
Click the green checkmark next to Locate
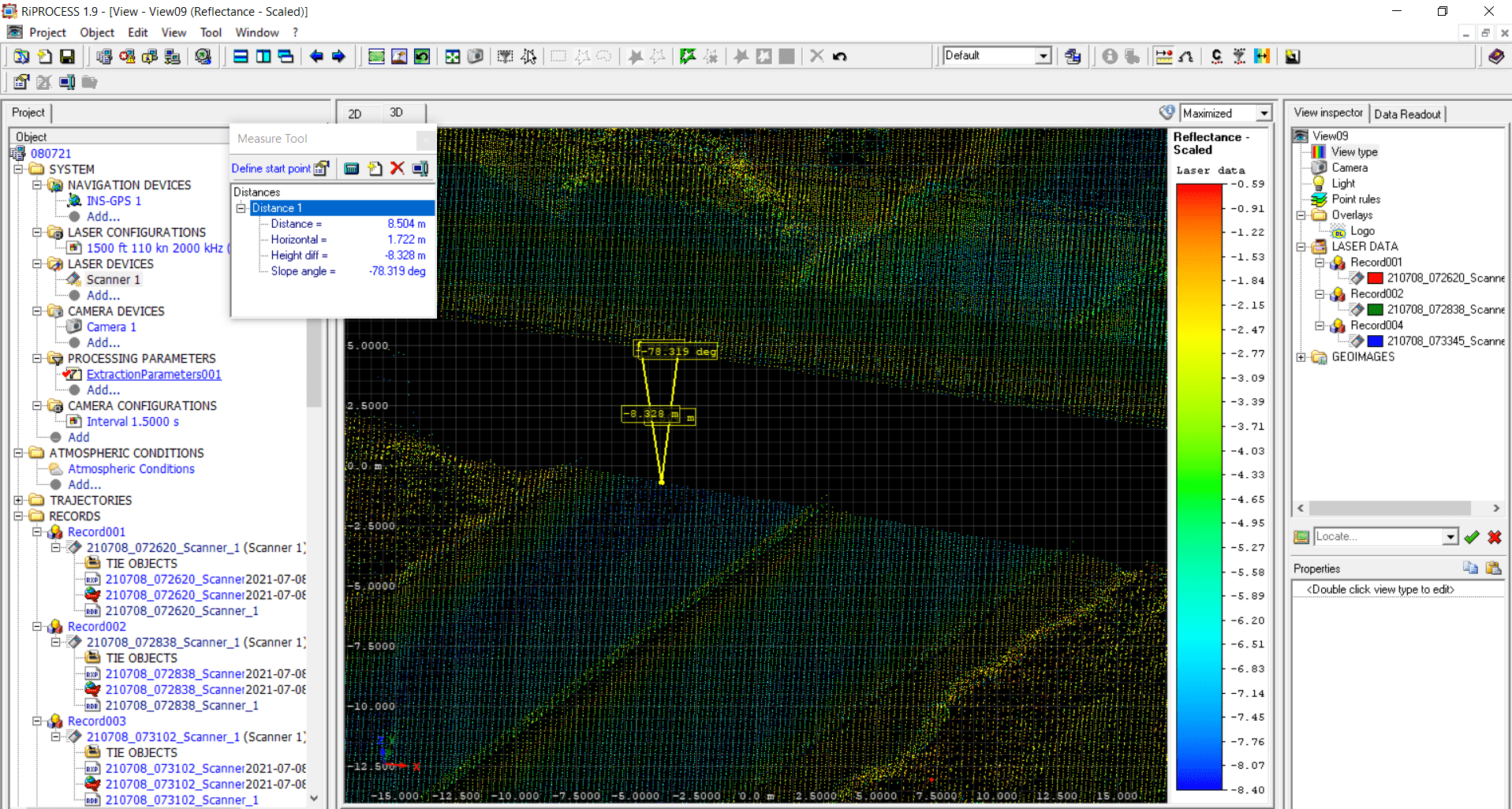tap(1472, 537)
